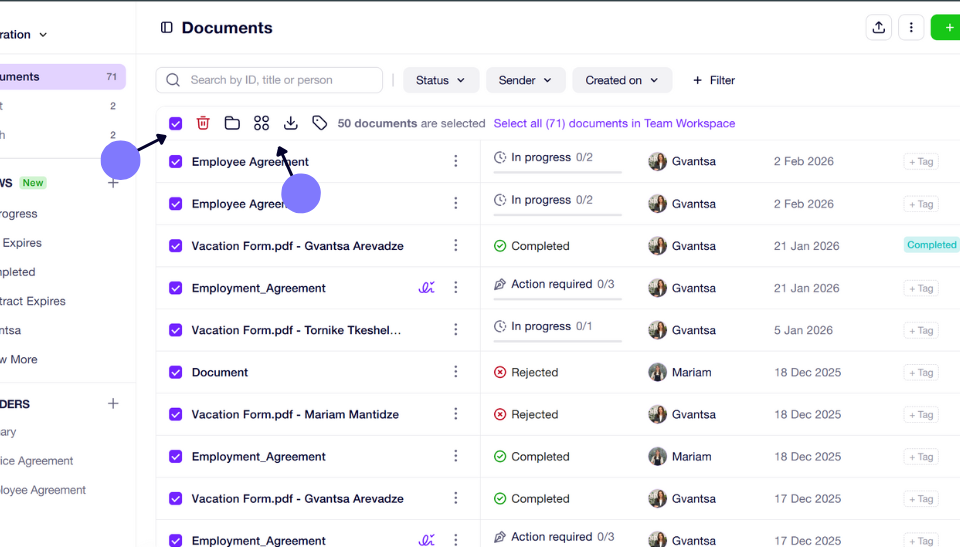
Task: Add a new folder with plus icon
Action: click(113, 403)
